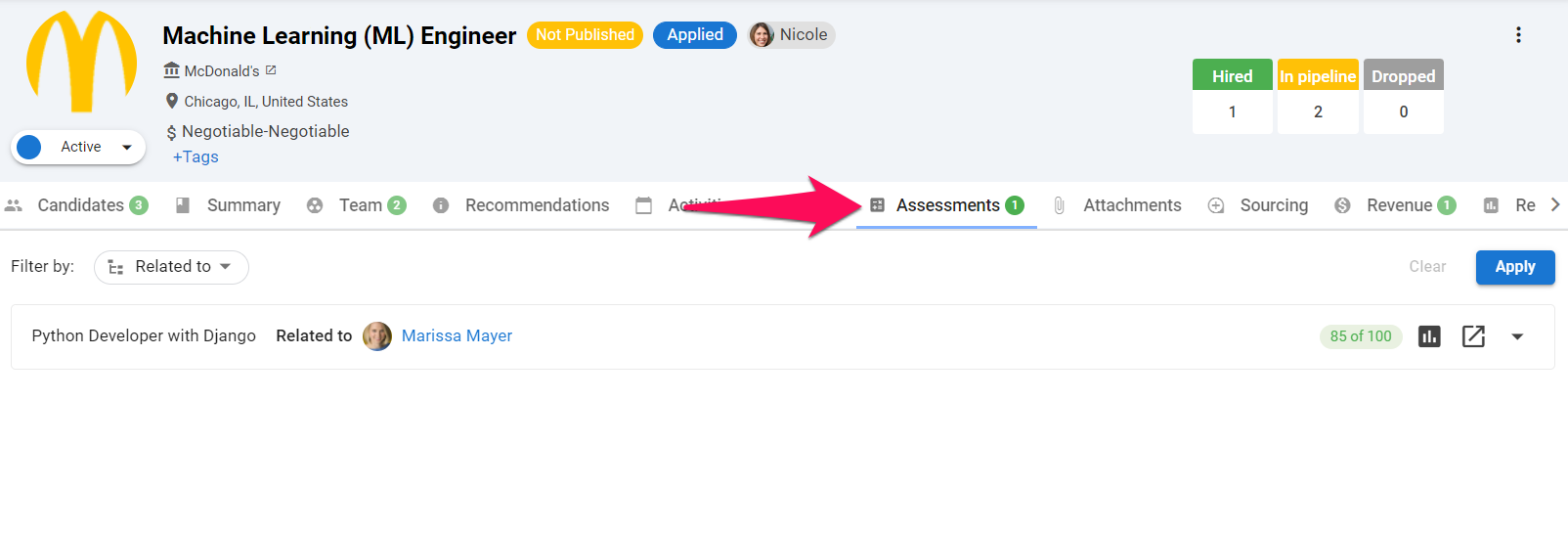Open the Attachments tab

1117,205
